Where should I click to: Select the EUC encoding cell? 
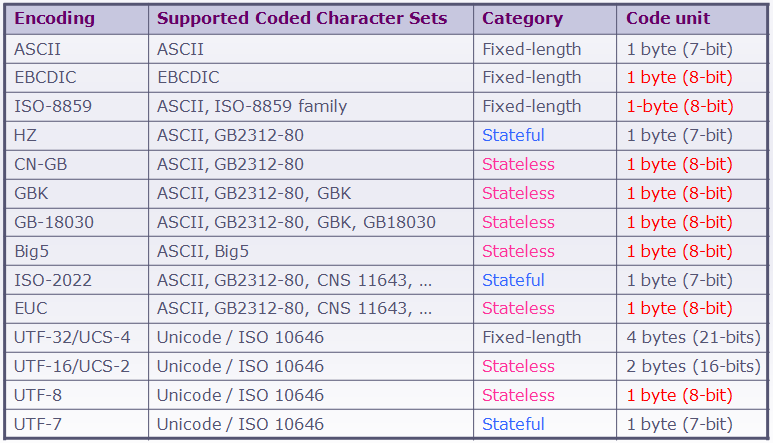point(32,308)
